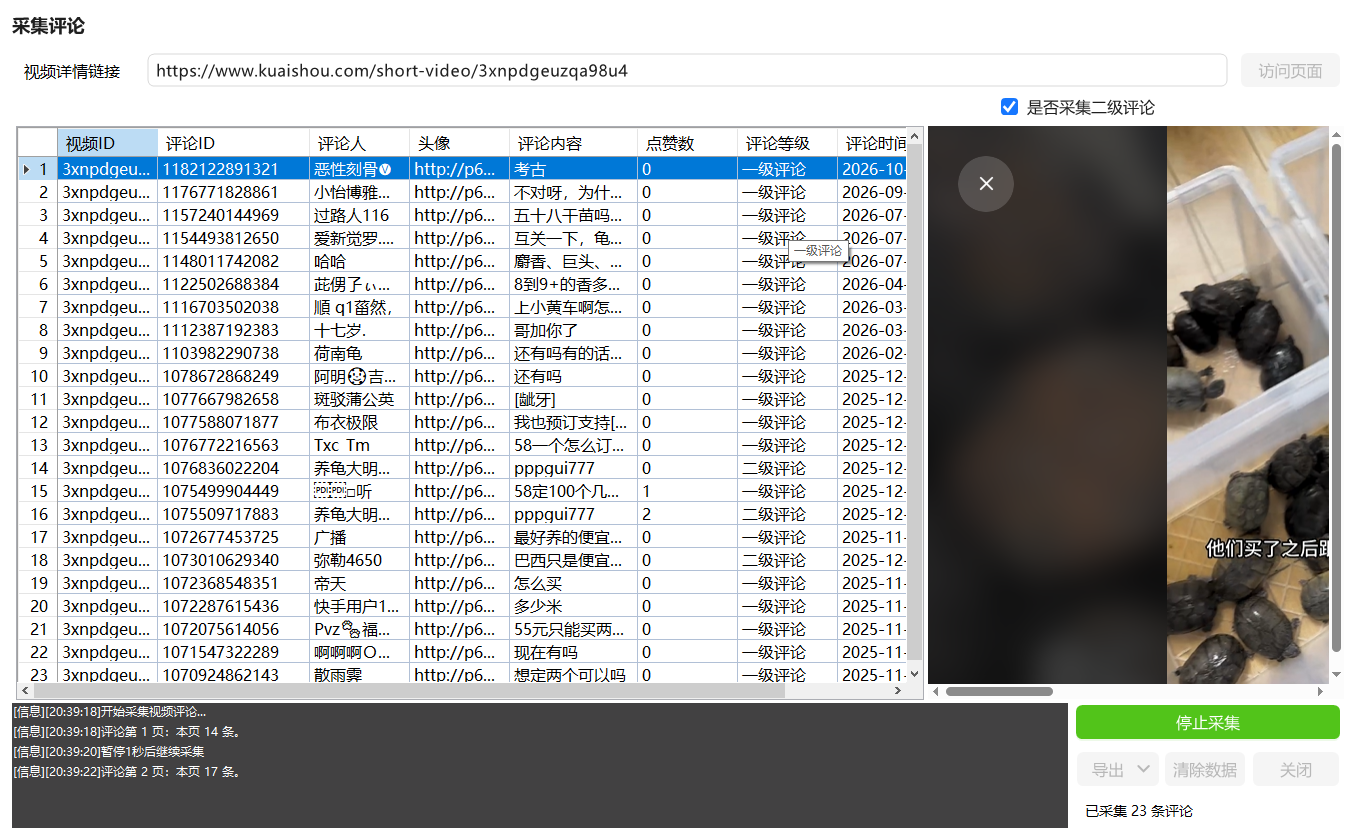Click the video panel scroll-right arrow

[x=1320, y=691]
